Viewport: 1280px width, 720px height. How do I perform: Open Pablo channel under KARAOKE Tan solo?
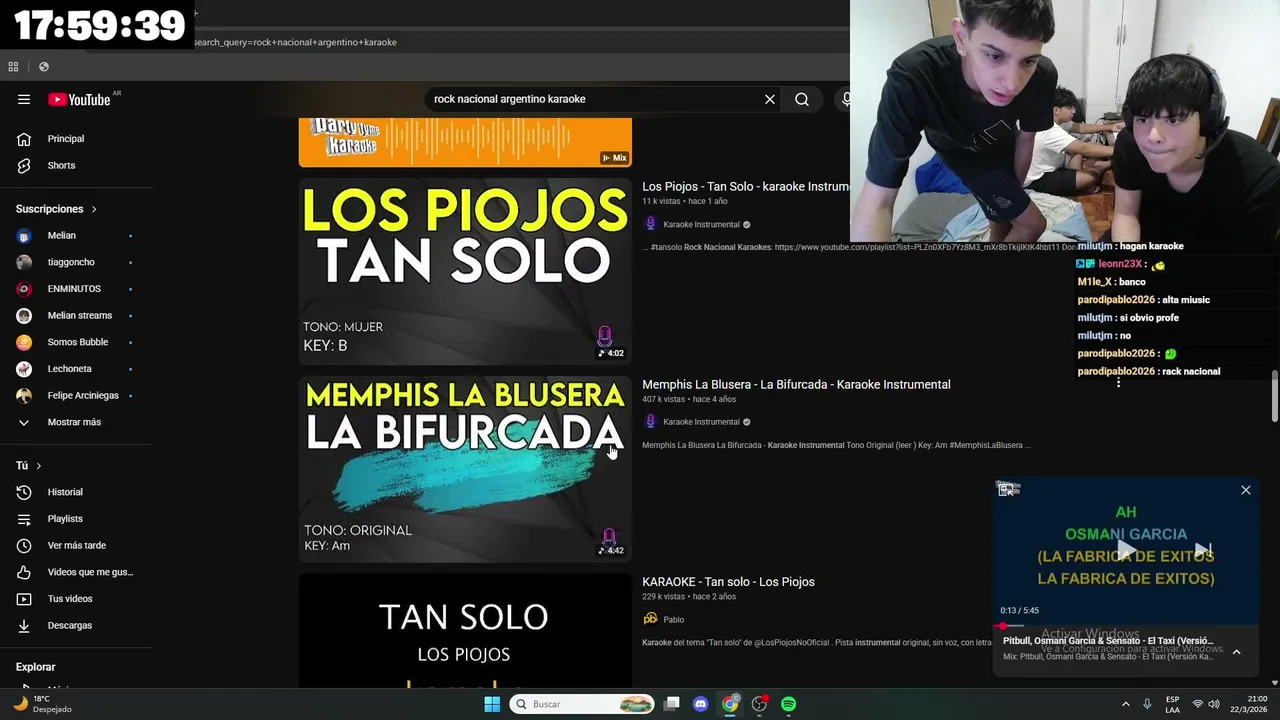673,620
